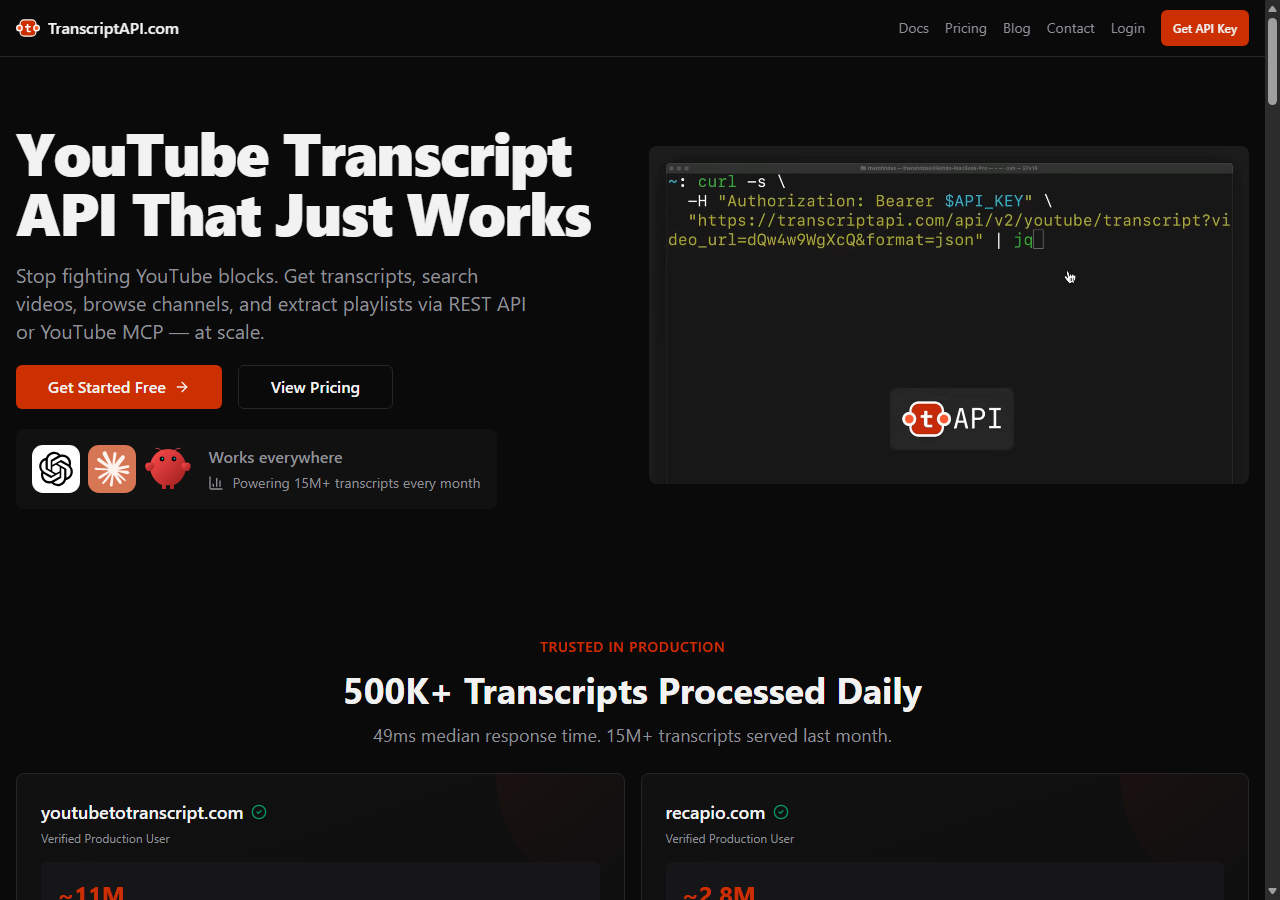
Task: Go to the Pricing nav link
Action: [x=966, y=28]
